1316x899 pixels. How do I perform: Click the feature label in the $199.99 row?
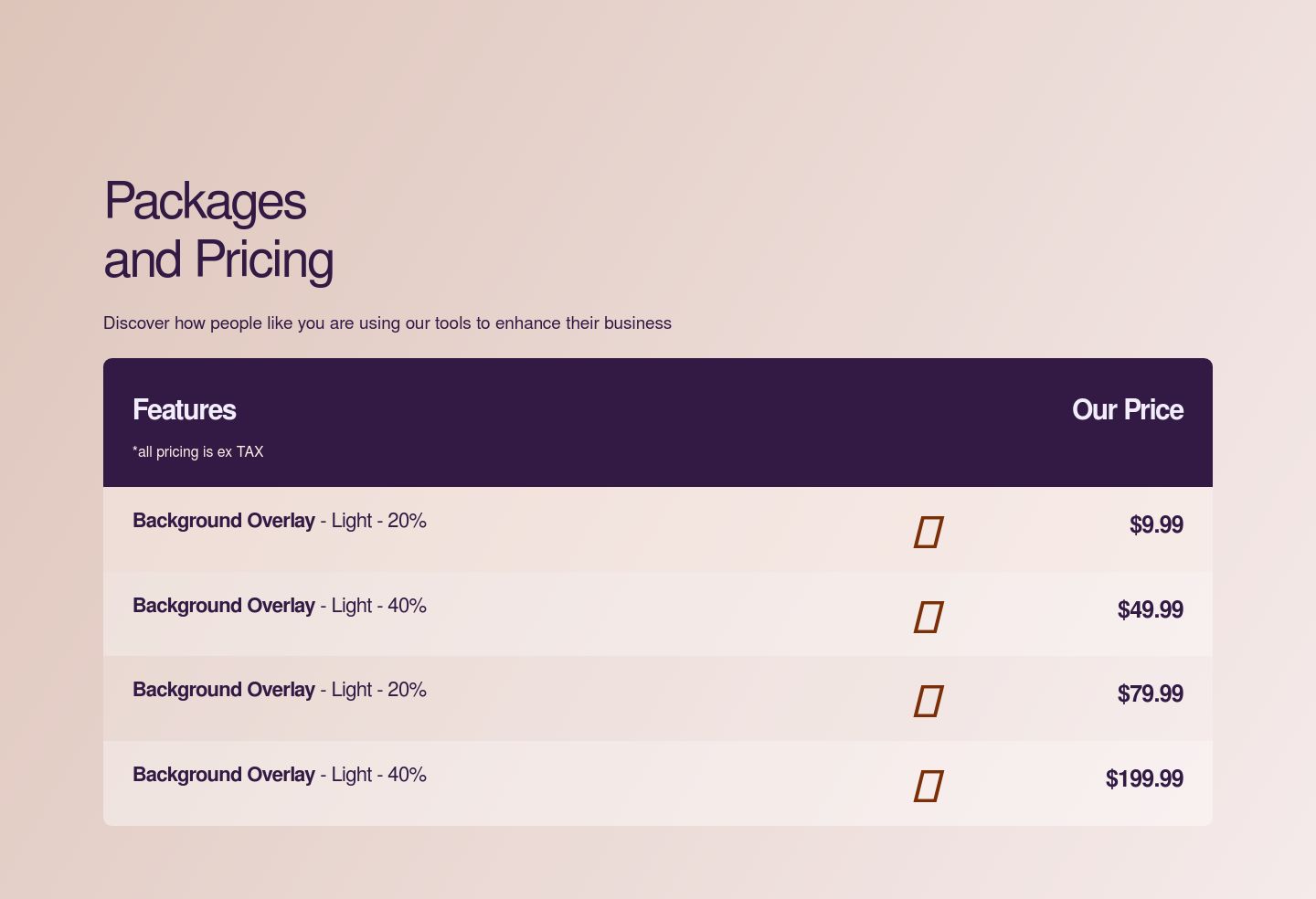click(x=280, y=775)
